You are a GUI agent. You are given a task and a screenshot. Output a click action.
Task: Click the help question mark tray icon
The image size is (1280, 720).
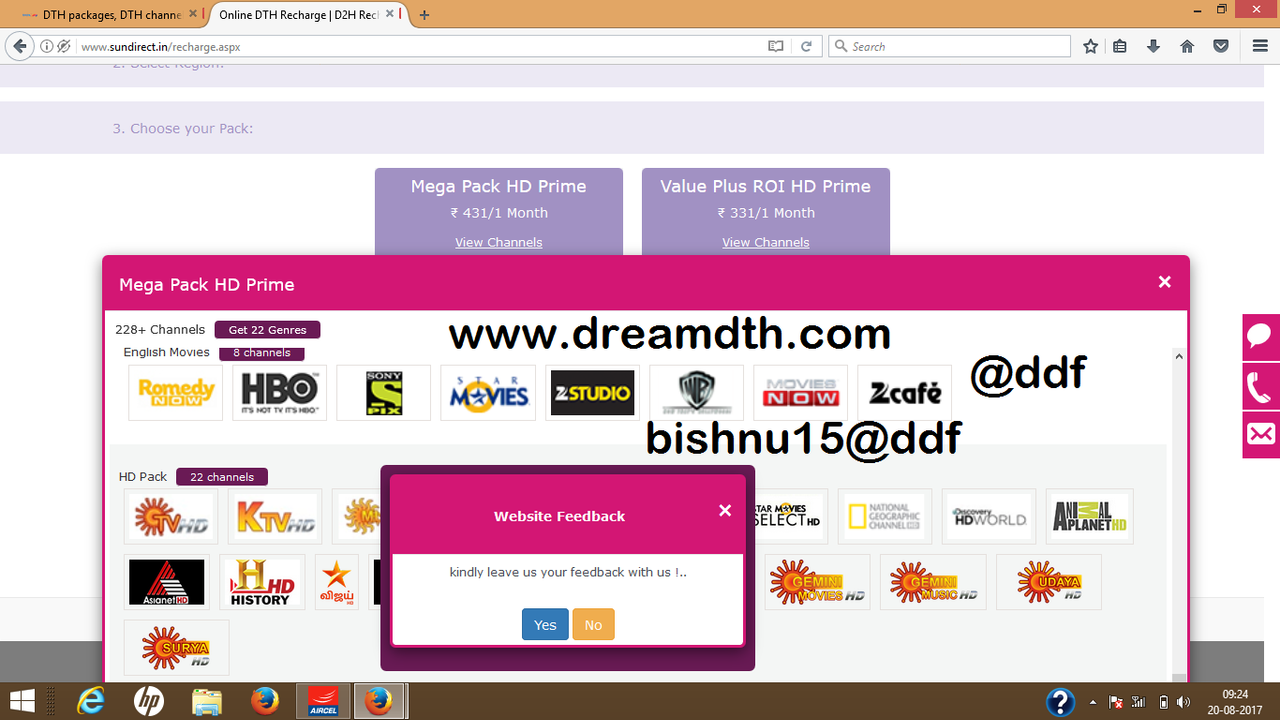pyautogui.click(x=1060, y=702)
